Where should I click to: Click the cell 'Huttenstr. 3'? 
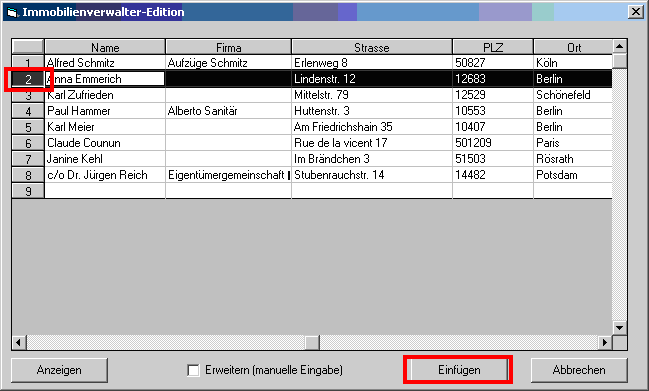click(x=372, y=111)
